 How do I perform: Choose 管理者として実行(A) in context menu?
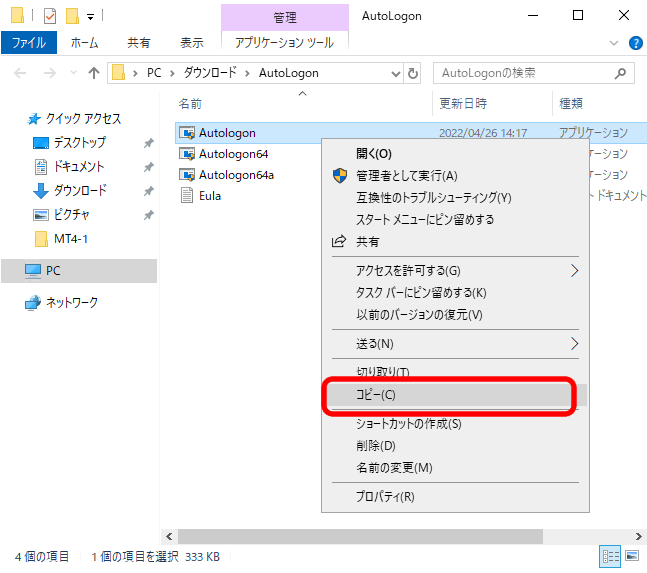[455, 176]
